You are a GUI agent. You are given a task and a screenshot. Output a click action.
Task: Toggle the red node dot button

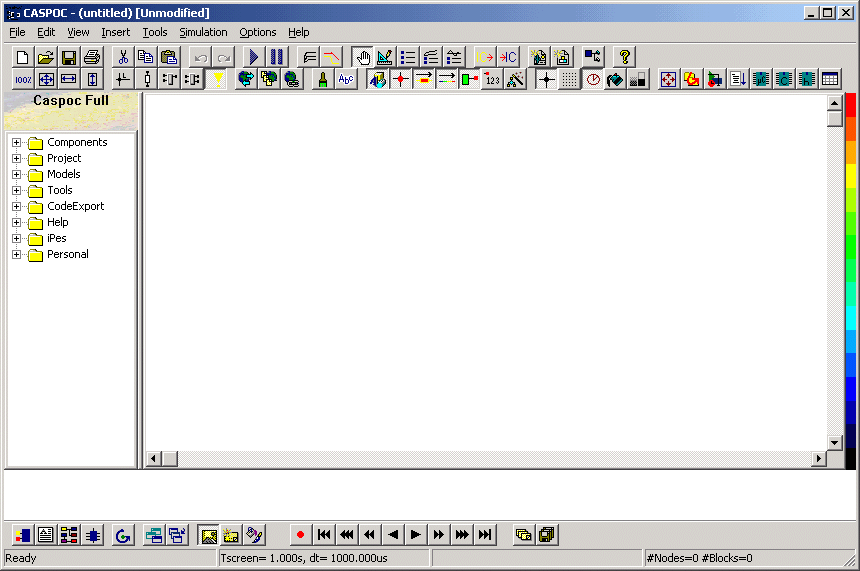400,80
